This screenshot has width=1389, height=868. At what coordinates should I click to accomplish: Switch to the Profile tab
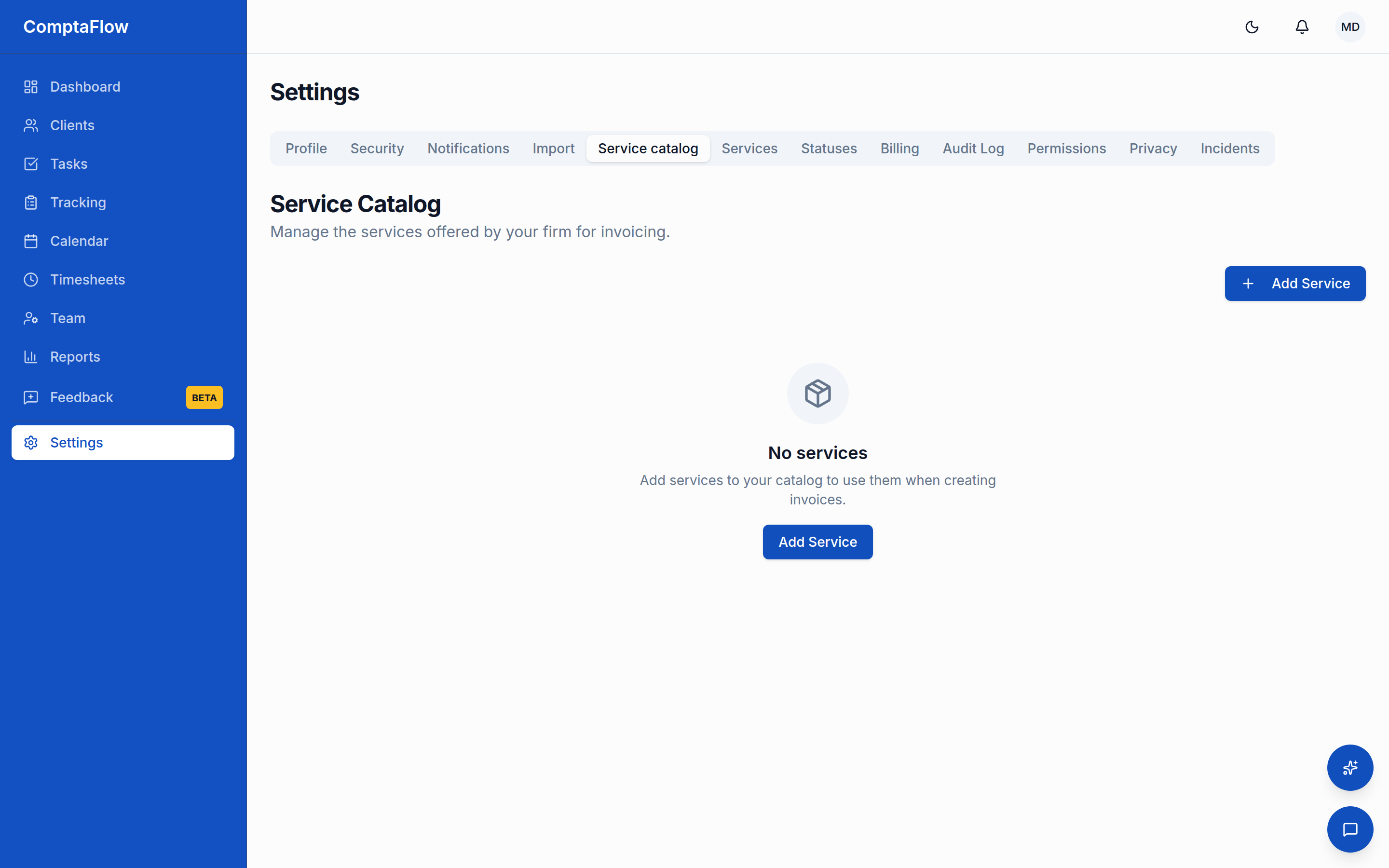[306, 149]
